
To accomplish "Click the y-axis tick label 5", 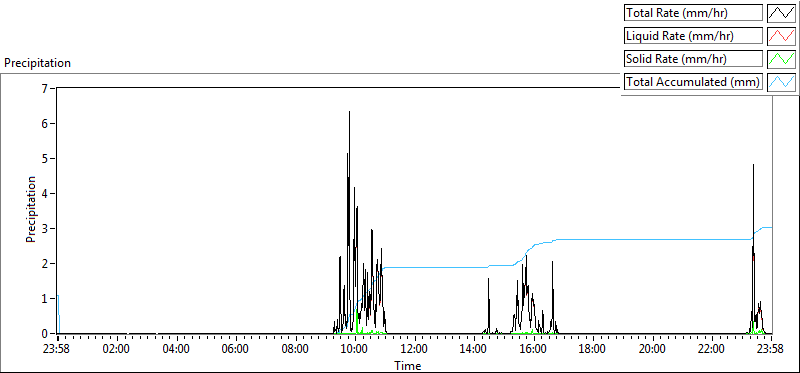I will click(x=44, y=158).
